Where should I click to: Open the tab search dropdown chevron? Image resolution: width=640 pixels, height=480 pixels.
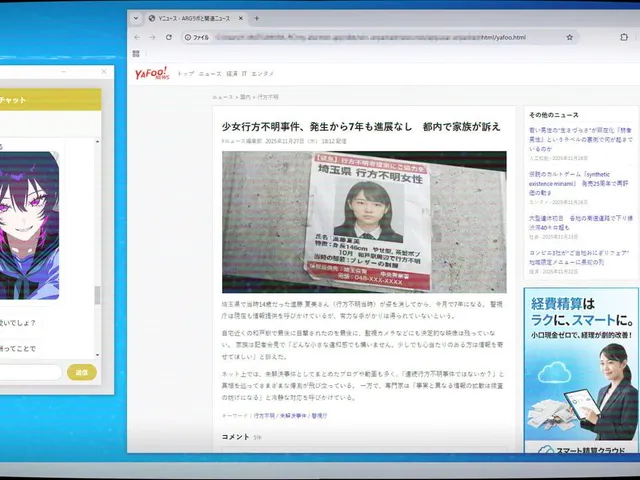point(136,18)
